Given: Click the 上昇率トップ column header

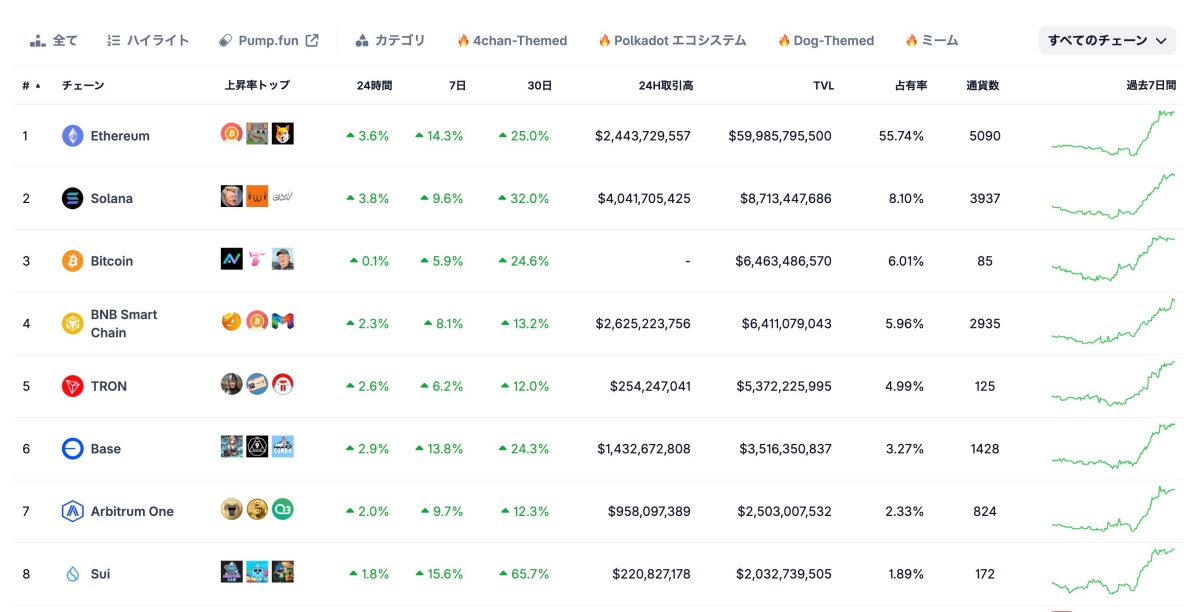Looking at the screenshot, I should click(x=258, y=86).
